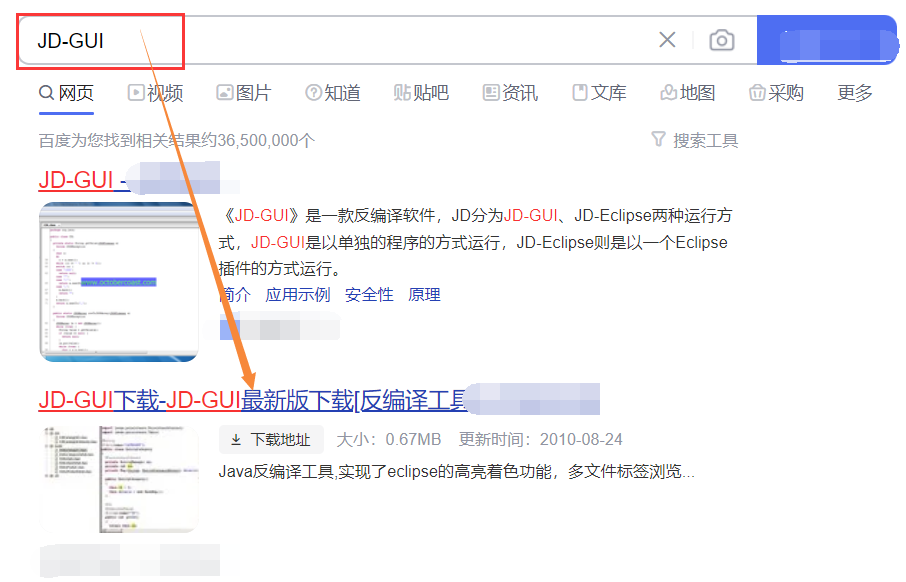906x582 pixels.
Task: Open image search via the camera icon
Action: (x=722, y=40)
